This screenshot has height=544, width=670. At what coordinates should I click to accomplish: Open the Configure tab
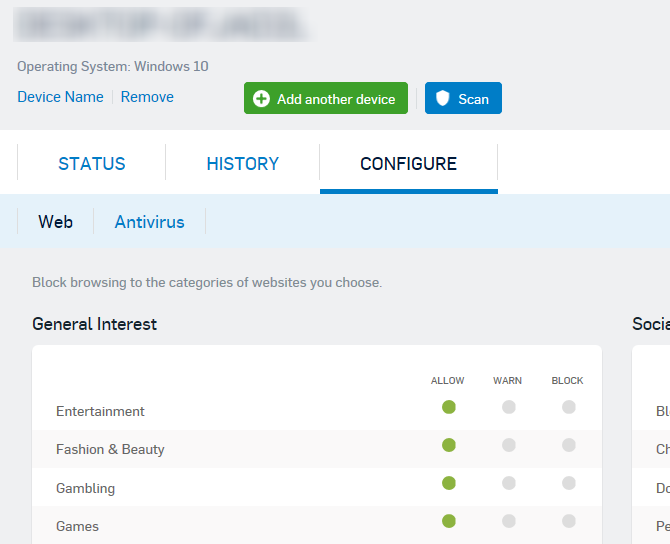tap(408, 164)
